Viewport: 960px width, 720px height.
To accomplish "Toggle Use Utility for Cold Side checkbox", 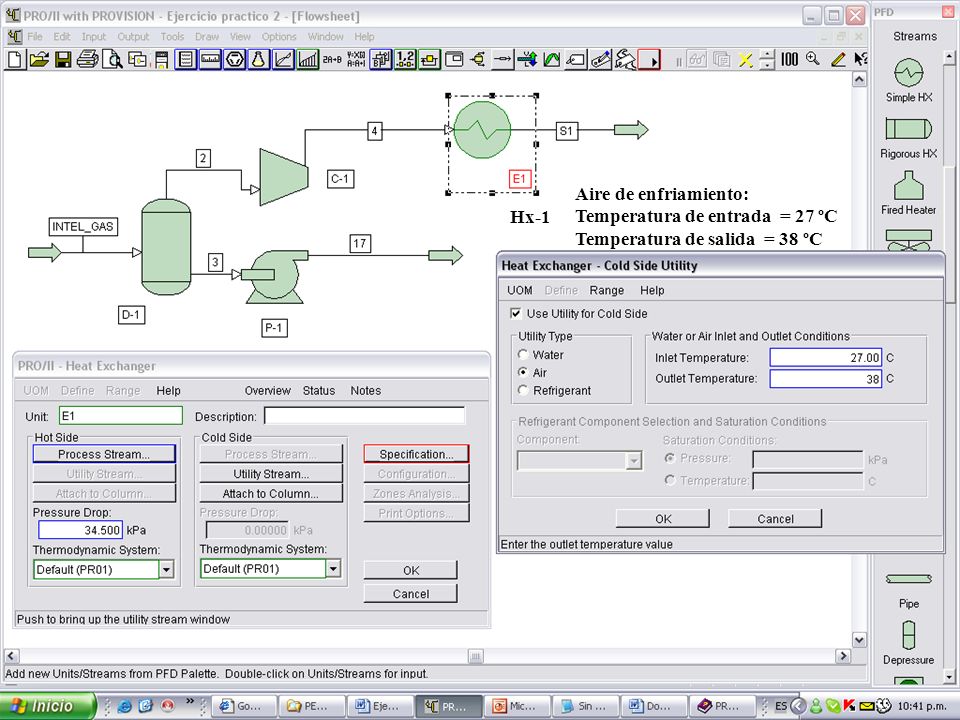I will pos(516,313).
